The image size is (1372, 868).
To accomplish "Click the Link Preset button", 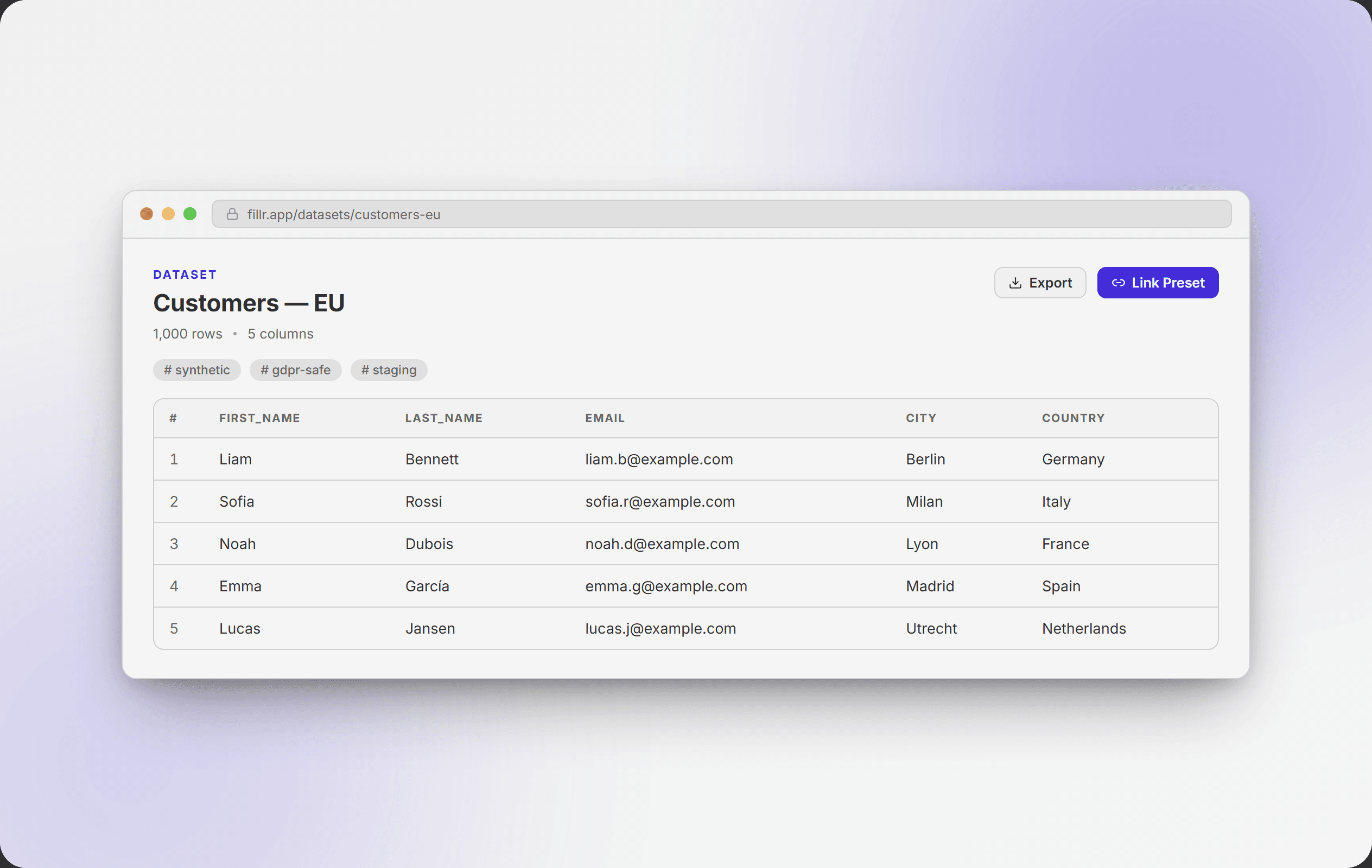I will click(x=1158, y=283).
